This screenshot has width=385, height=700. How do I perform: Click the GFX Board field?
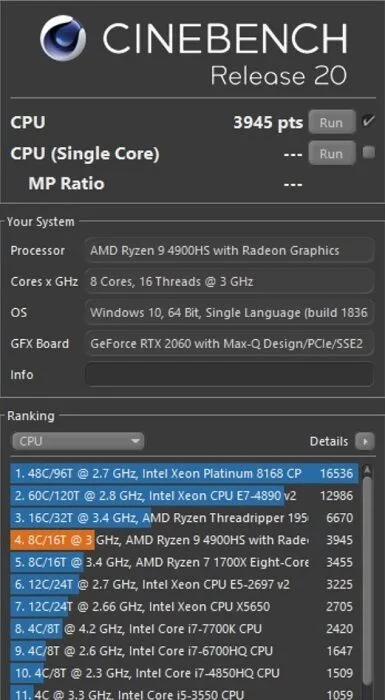230,343
